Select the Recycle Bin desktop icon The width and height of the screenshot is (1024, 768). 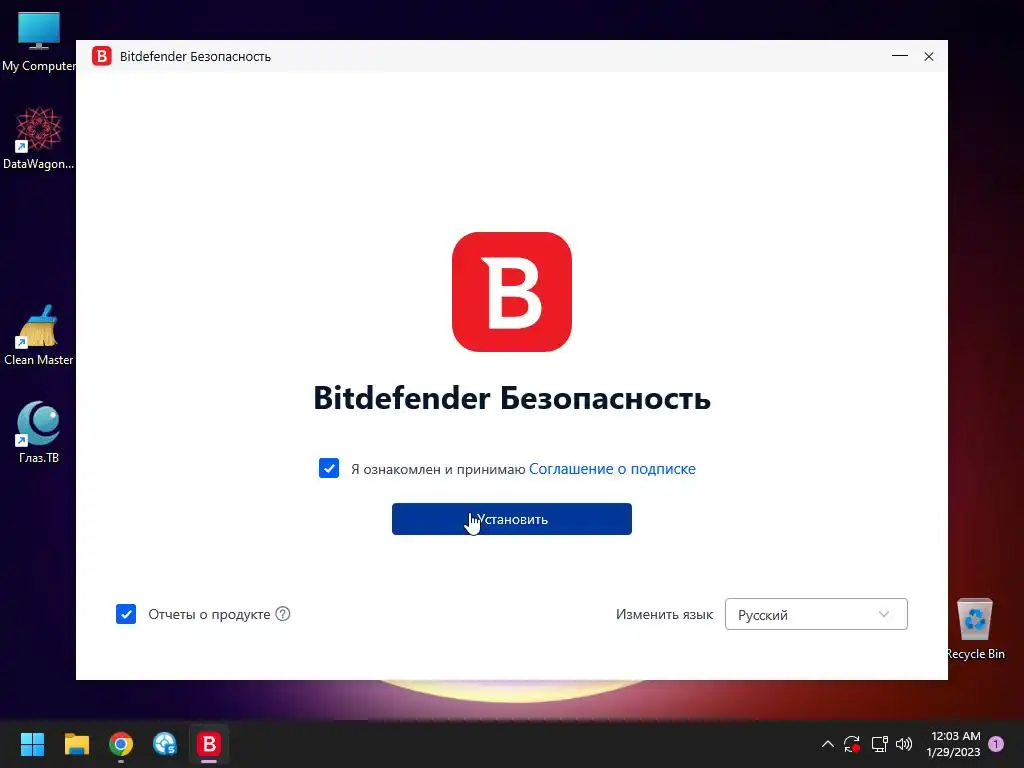pos(974,629)
